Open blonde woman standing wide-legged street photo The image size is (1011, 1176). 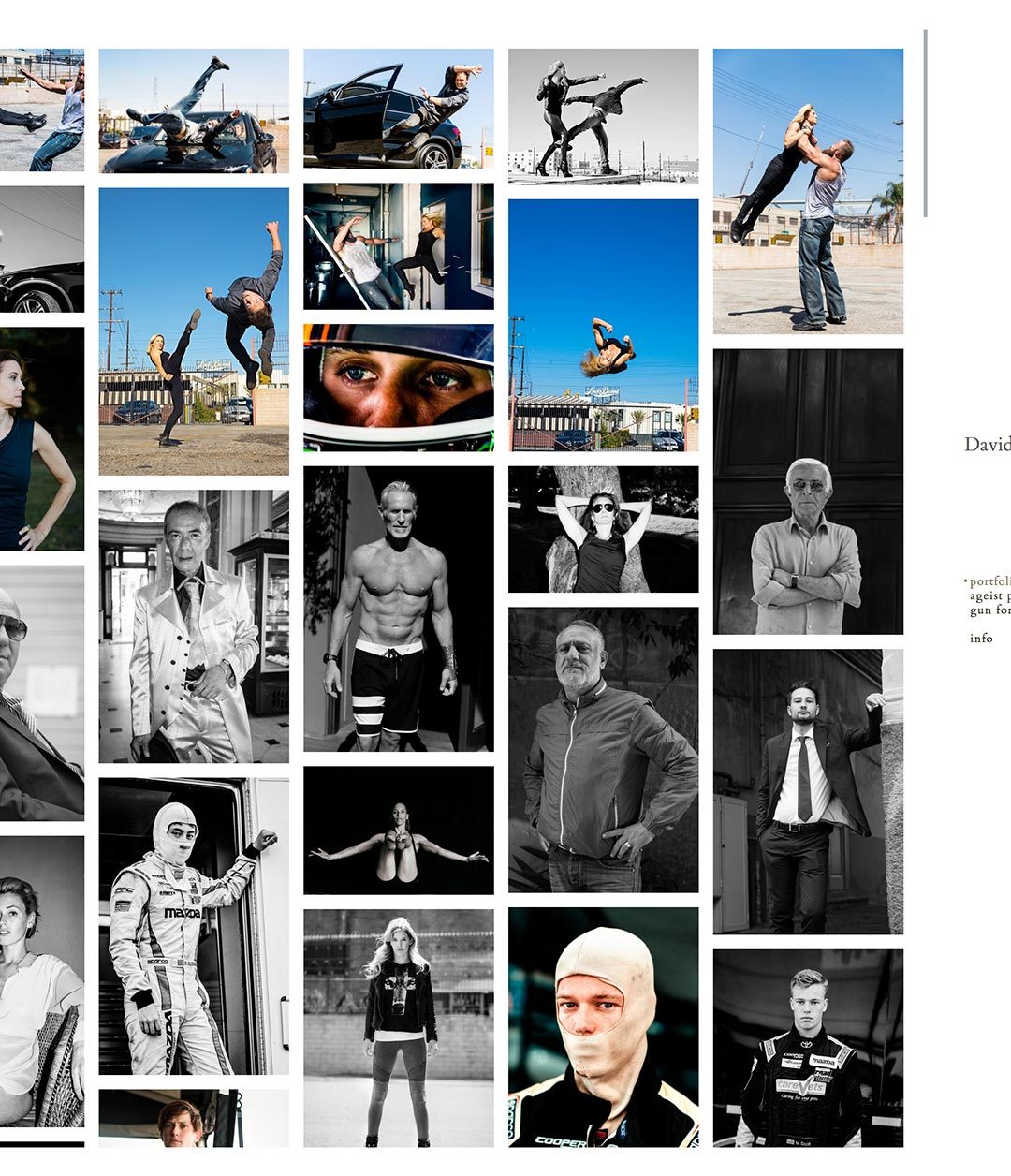[x=399, y=1028]
